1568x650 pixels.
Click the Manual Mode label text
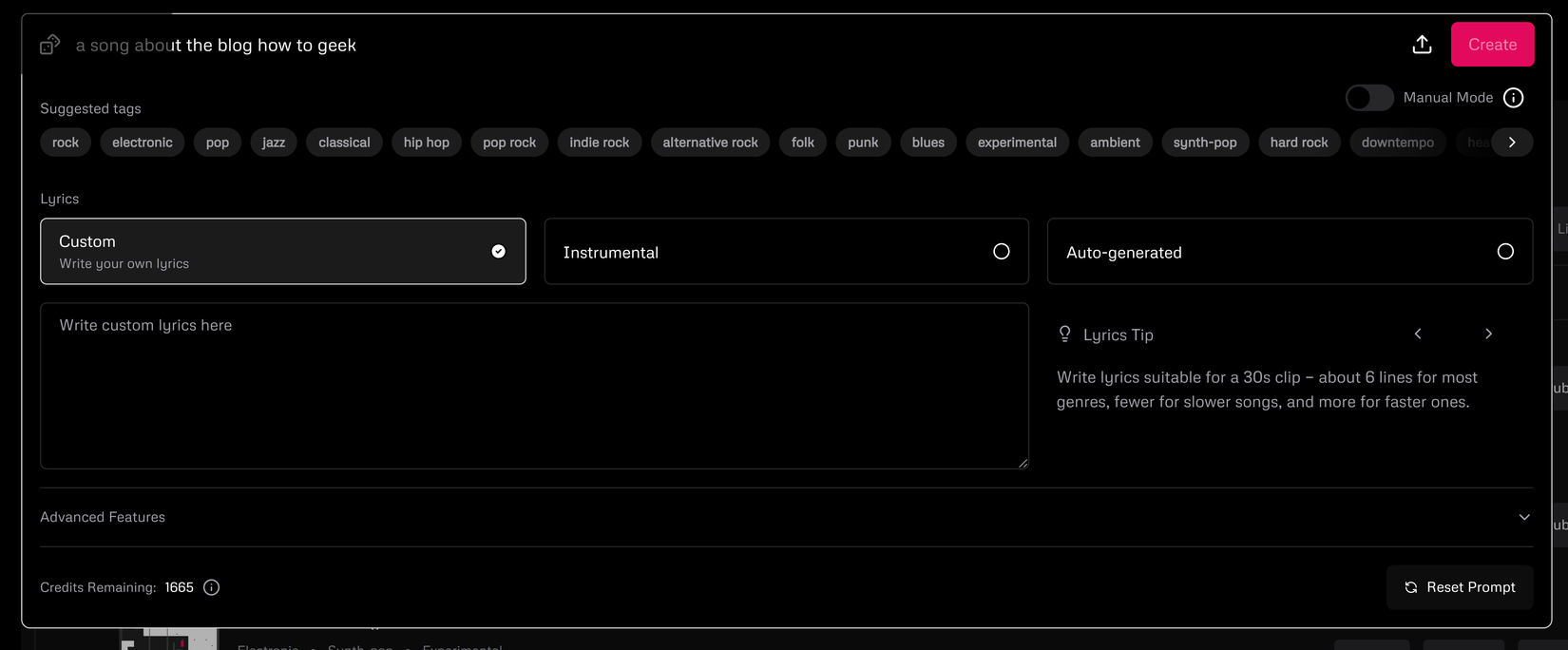tap(1447, 98)
